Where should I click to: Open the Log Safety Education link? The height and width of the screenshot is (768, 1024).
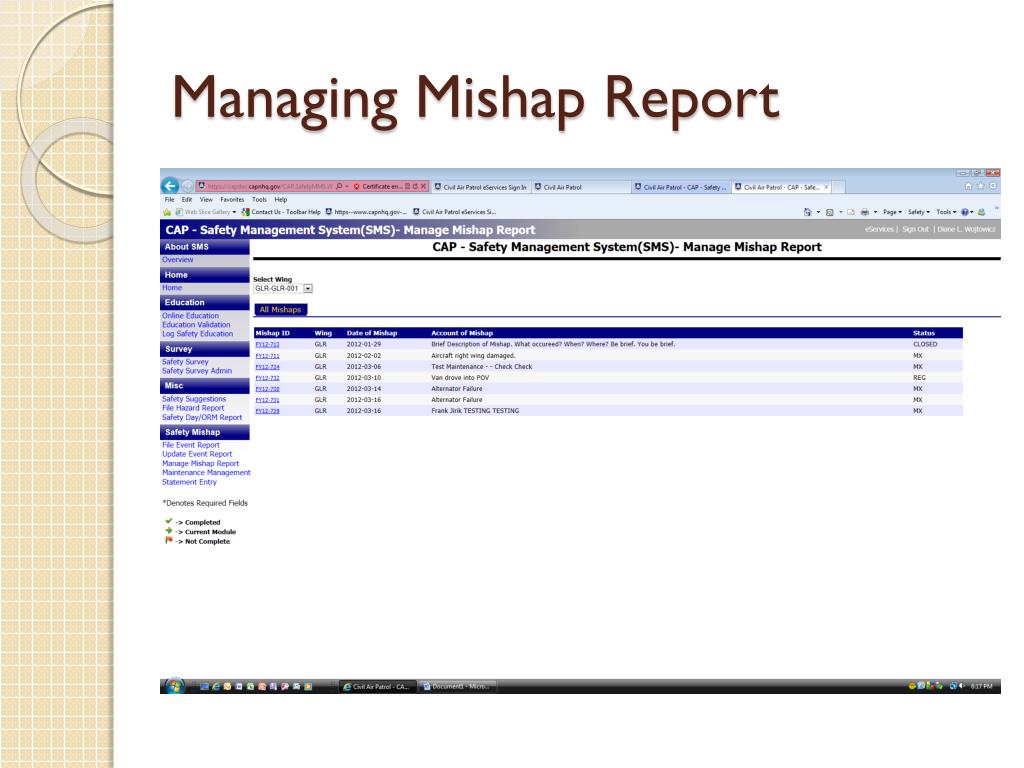click(198, 334)
